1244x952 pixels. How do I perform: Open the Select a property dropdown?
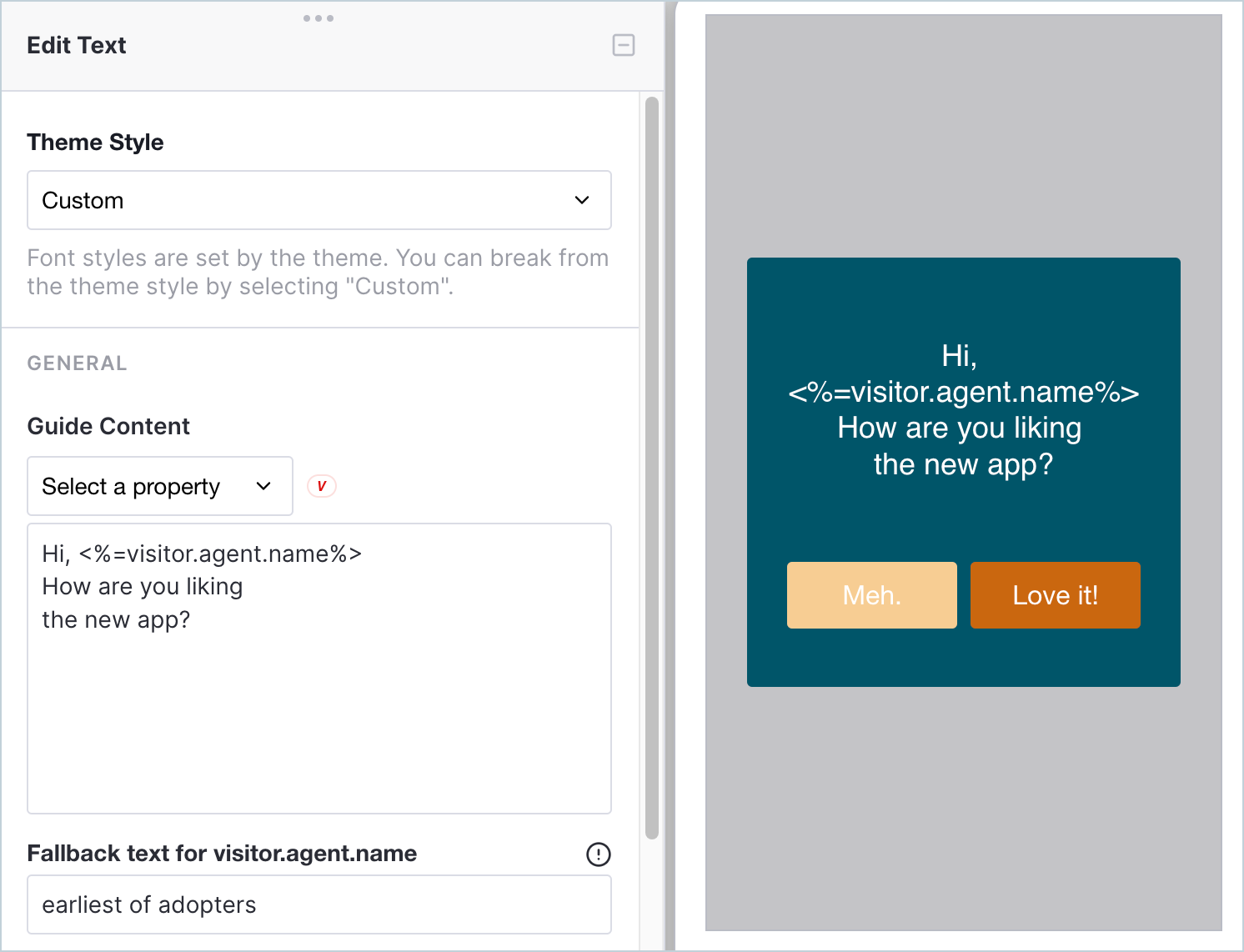click(x=160, y=486)
